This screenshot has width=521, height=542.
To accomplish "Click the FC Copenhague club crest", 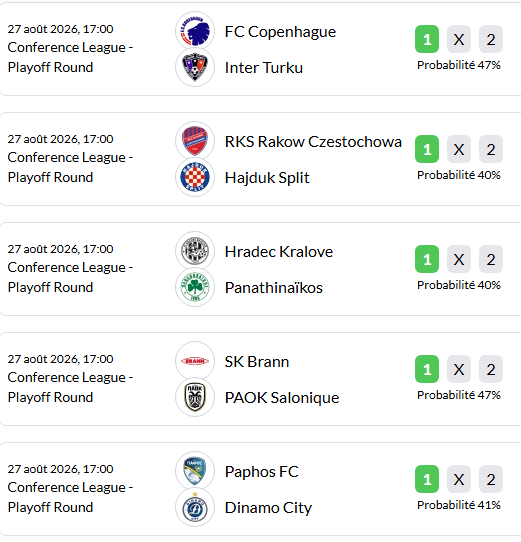I will [195, 31].
